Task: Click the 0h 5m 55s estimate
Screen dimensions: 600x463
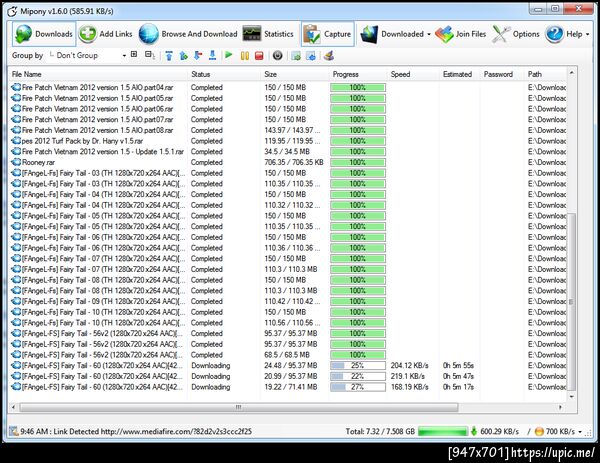Action: coord(458,366)
